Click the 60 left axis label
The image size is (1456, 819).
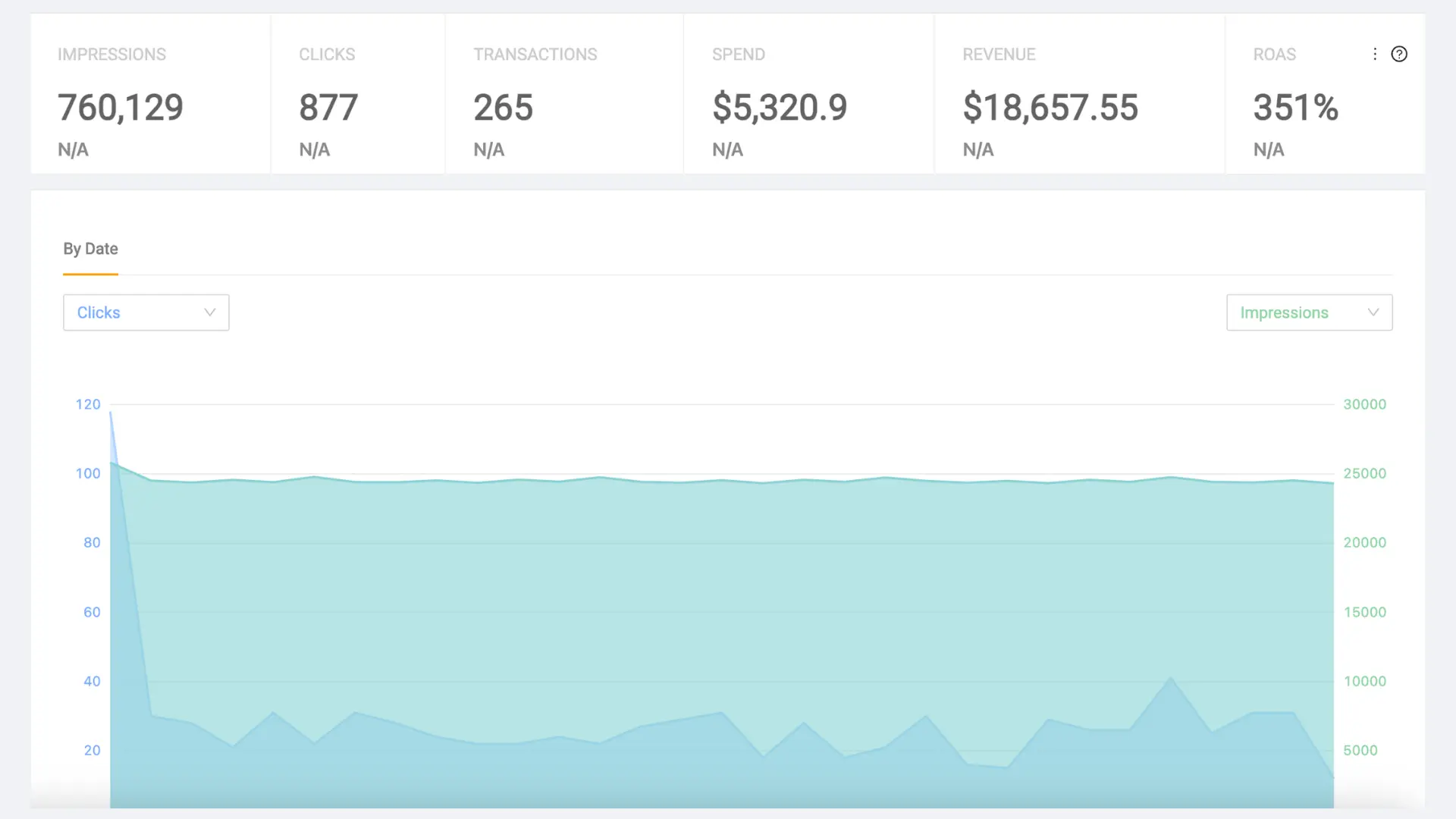(92, 612)
